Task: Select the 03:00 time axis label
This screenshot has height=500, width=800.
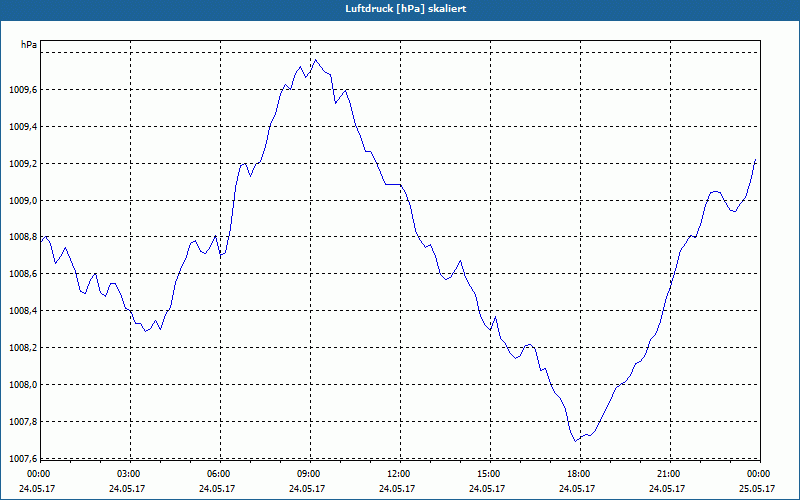Action: (x=129, y=474)
